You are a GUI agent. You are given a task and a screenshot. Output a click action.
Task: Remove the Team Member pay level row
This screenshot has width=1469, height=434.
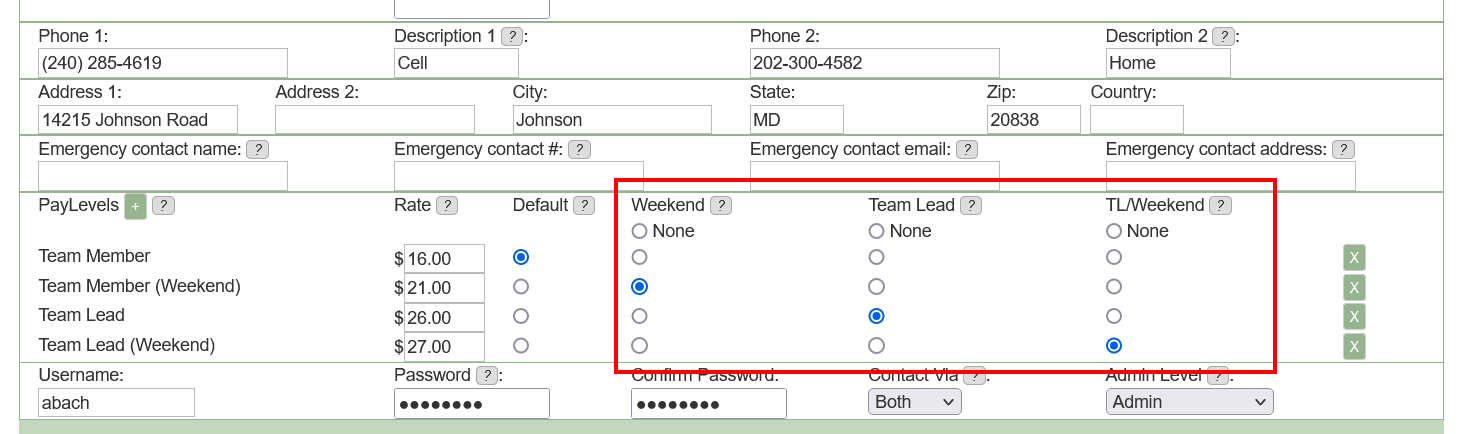[1354, 258]
